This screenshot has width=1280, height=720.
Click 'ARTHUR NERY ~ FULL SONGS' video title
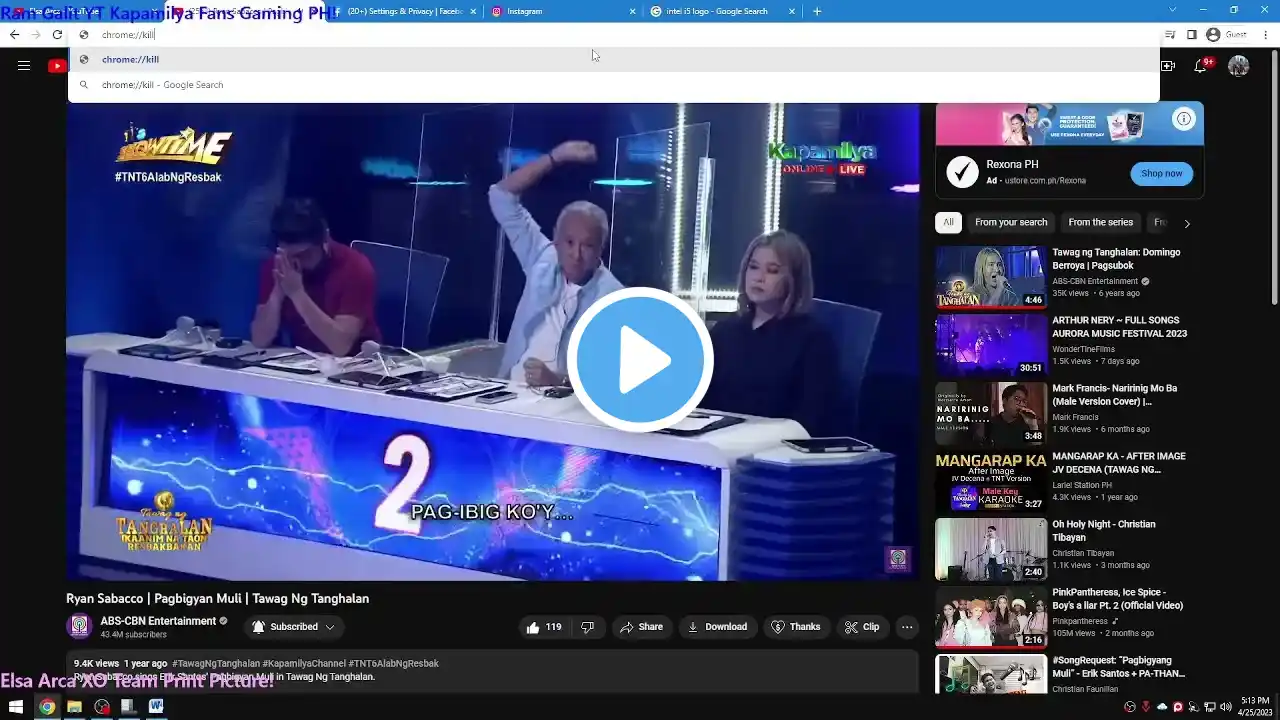coord(1119,327)
